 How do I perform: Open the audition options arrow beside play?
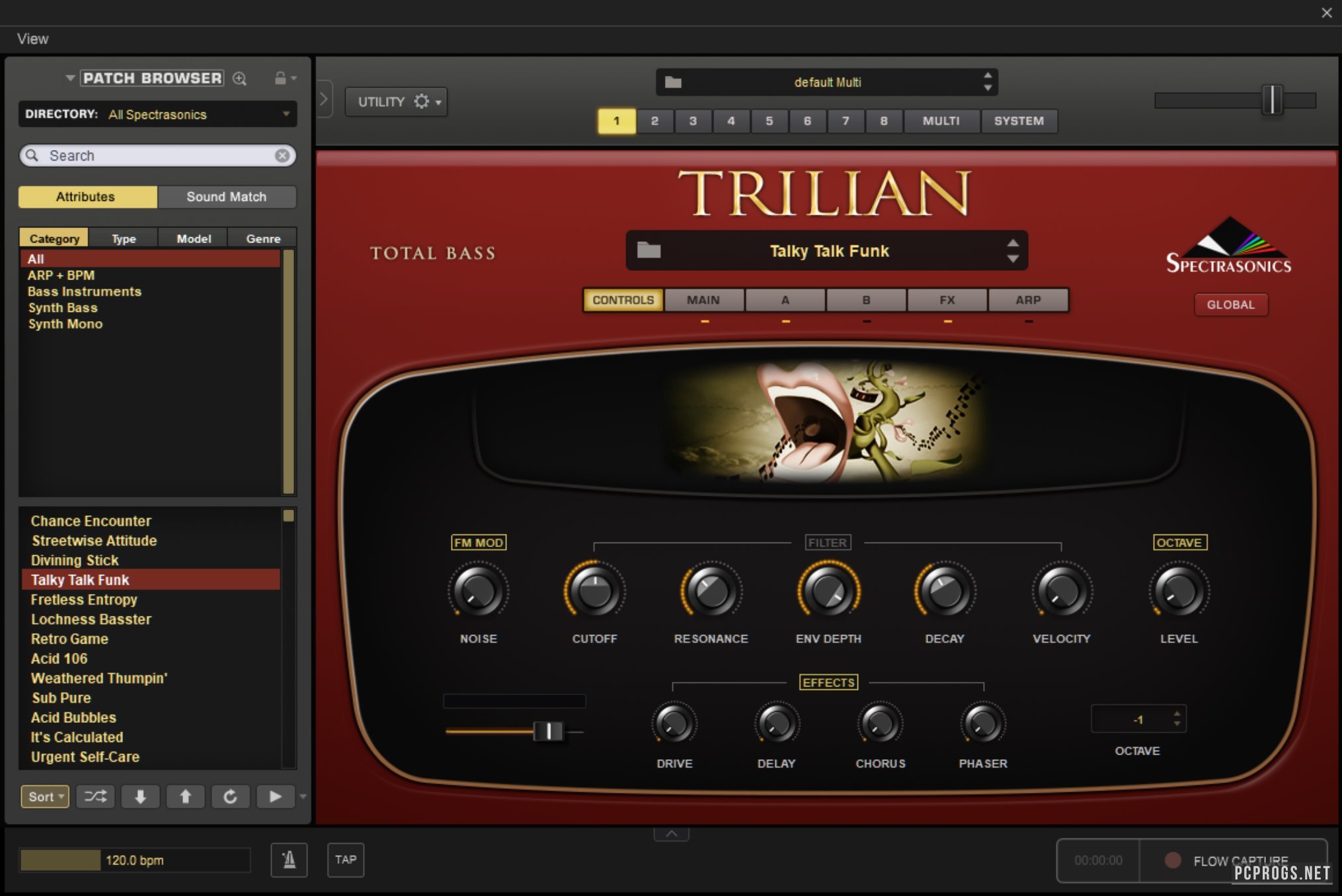pos(303,796)
